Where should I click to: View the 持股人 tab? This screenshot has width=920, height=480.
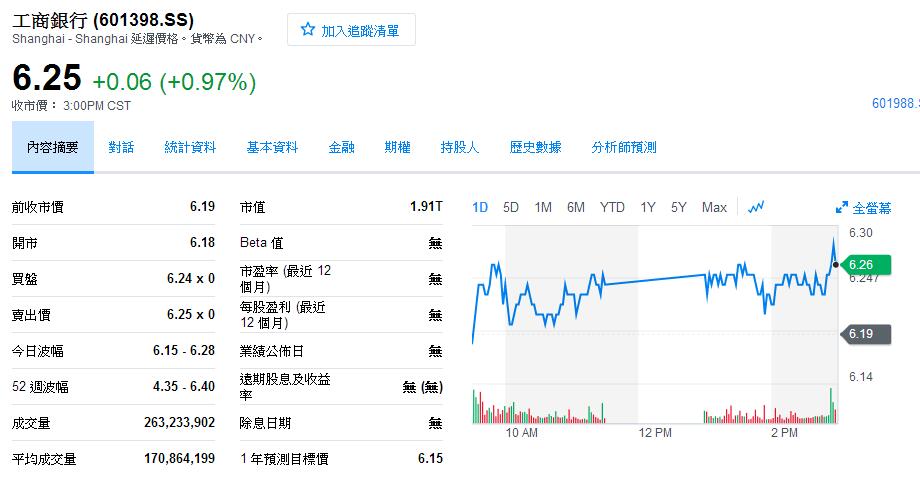pyautogui.click(x=460, y=147)
